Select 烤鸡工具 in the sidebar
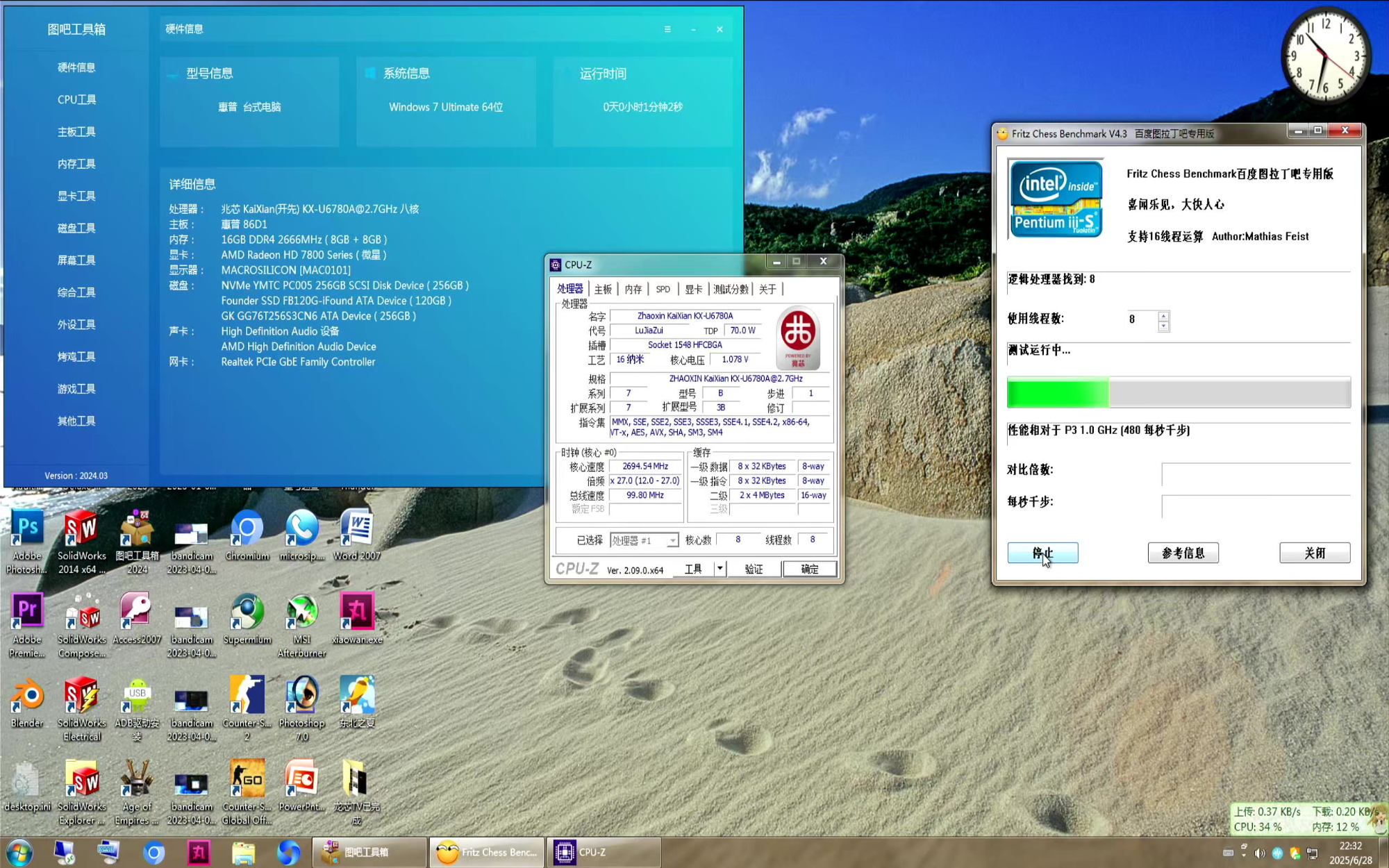 point(76,356)
